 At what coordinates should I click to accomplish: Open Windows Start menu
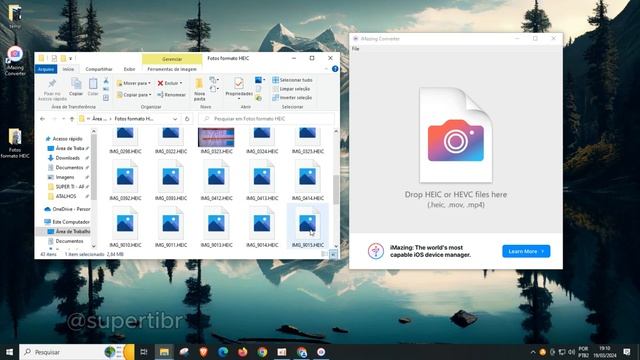(9, 352)
